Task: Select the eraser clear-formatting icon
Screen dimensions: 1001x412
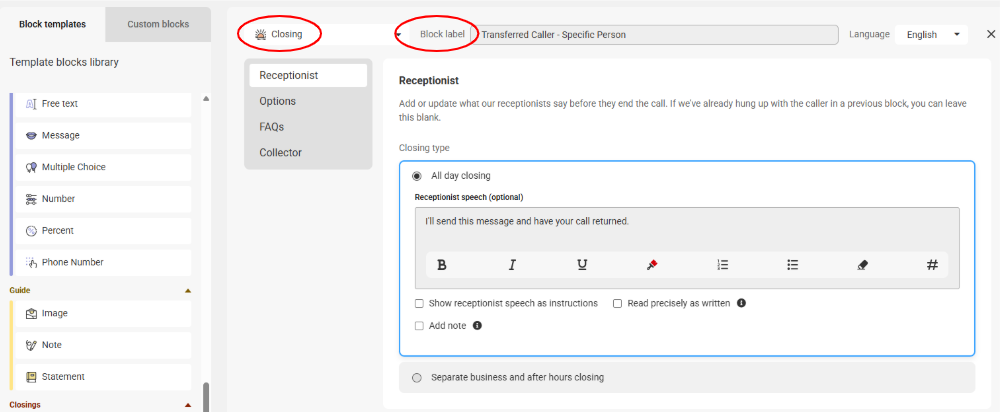Action: click(x=862, y=265)
